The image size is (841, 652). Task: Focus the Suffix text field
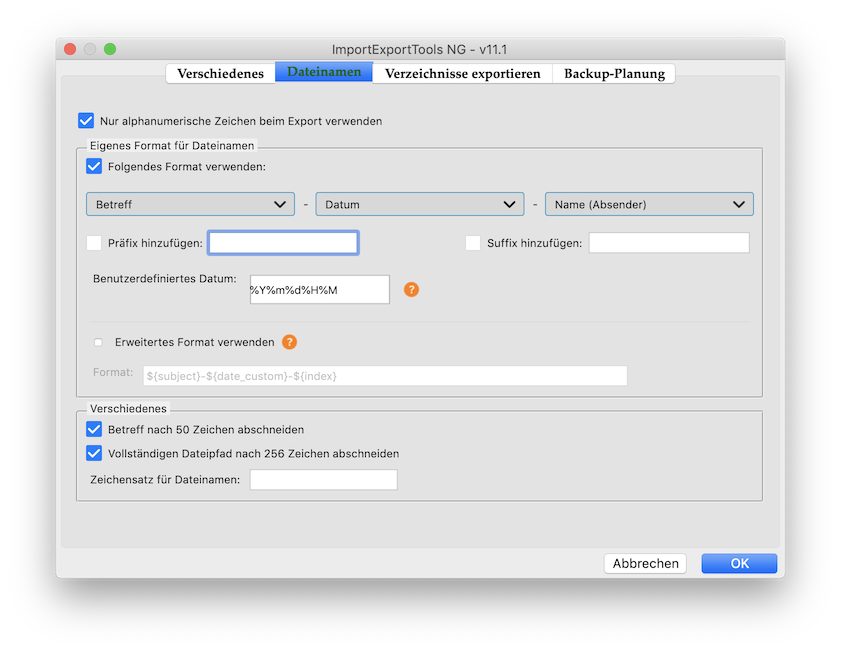669,243
